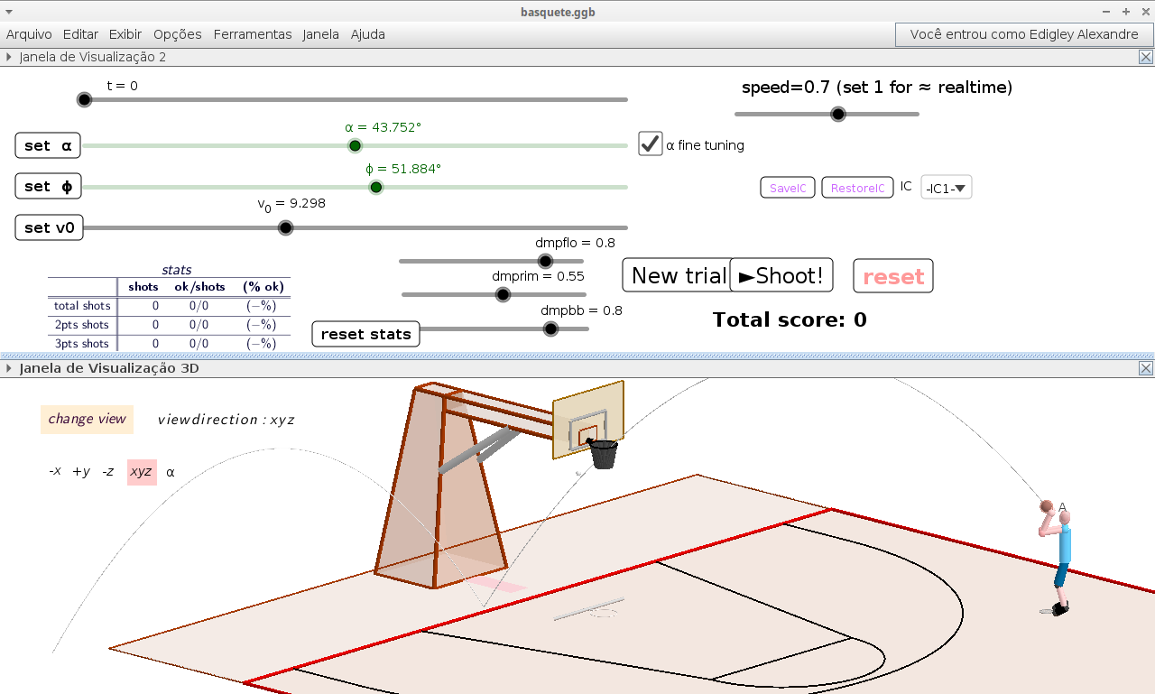
Task: Open the Editar menu
Action: tap(80, 34)
